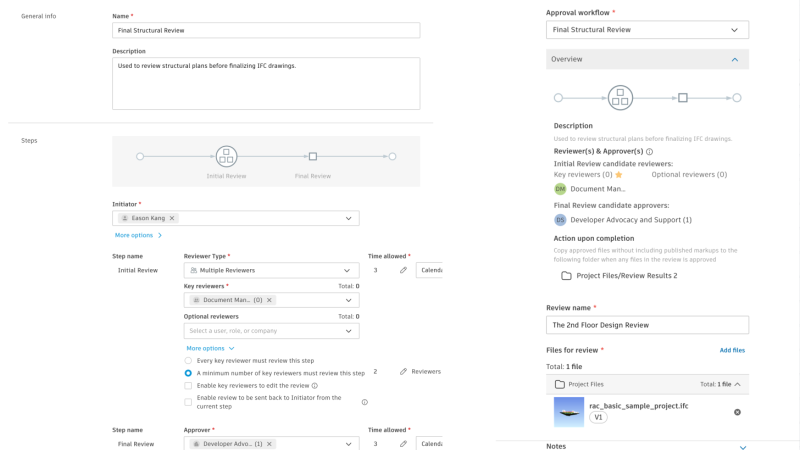Remove the Document Man.. key reviewer chip

tap(269, 300)
